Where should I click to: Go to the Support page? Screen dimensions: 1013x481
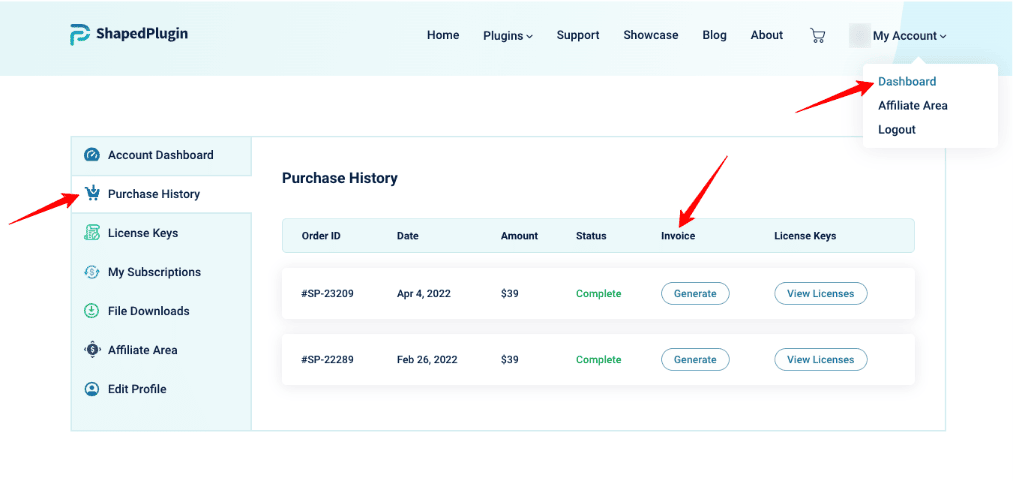(x=578, y=35)
